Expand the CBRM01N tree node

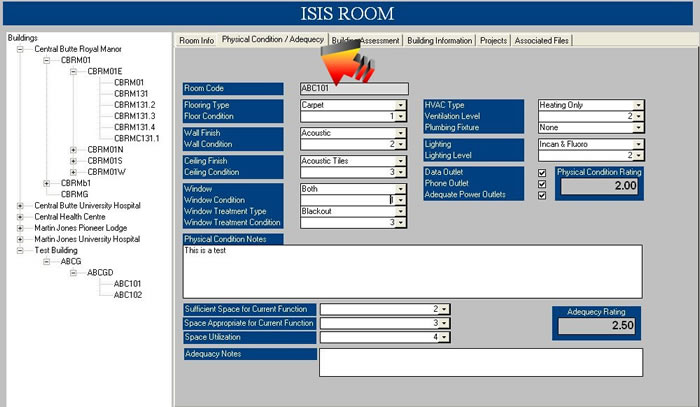coord(73,150)
